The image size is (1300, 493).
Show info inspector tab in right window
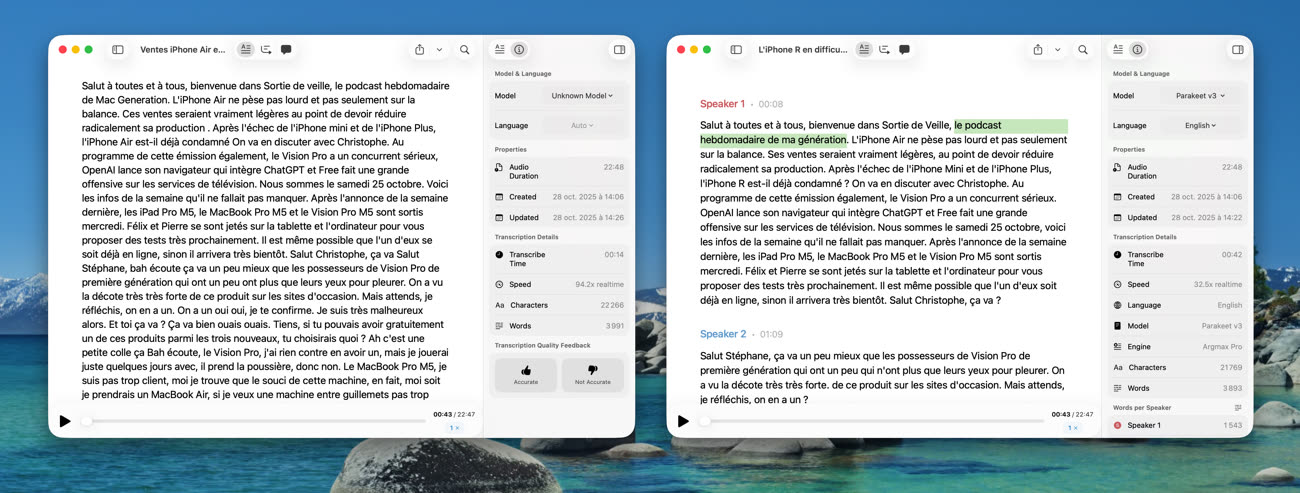[x=1137, y=50]
